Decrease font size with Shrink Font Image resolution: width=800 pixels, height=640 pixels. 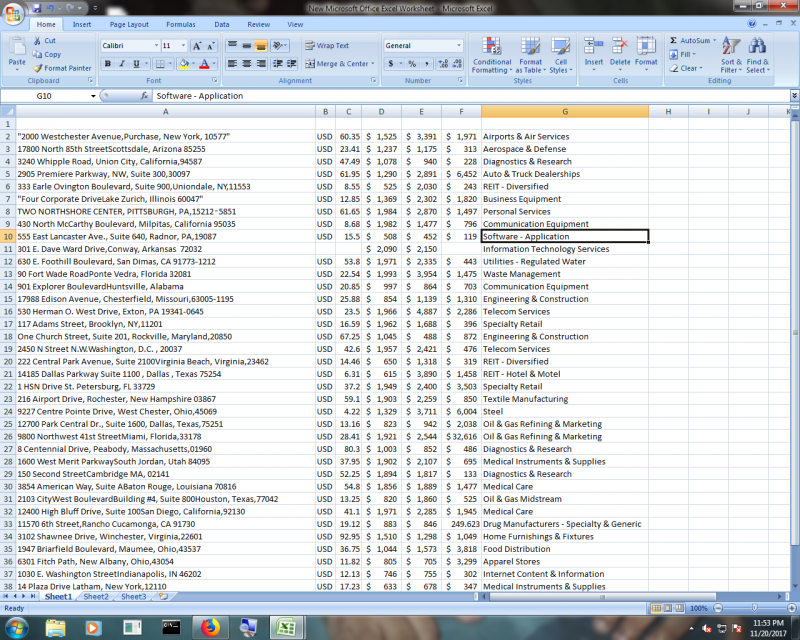(x=211, y=46)
